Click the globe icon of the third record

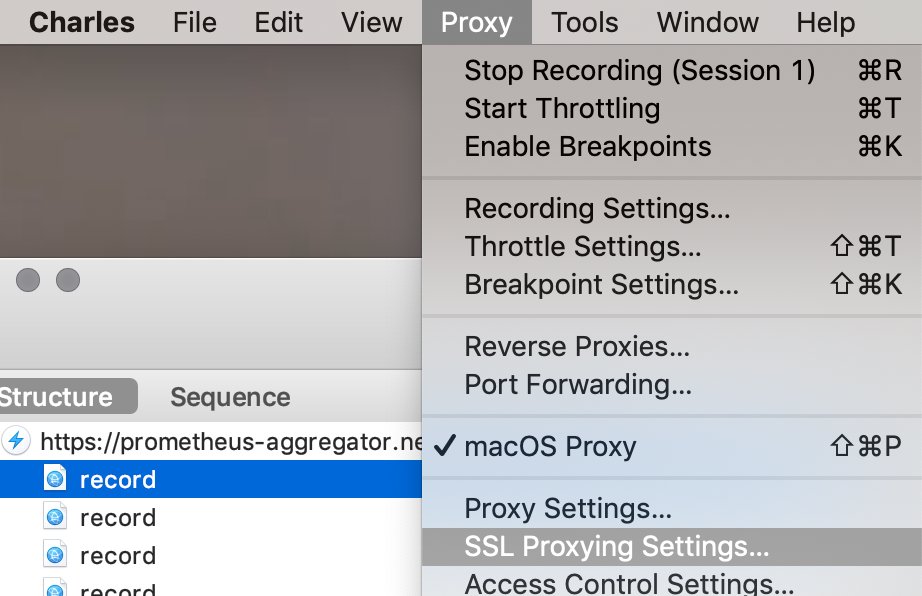click(55, 555)
